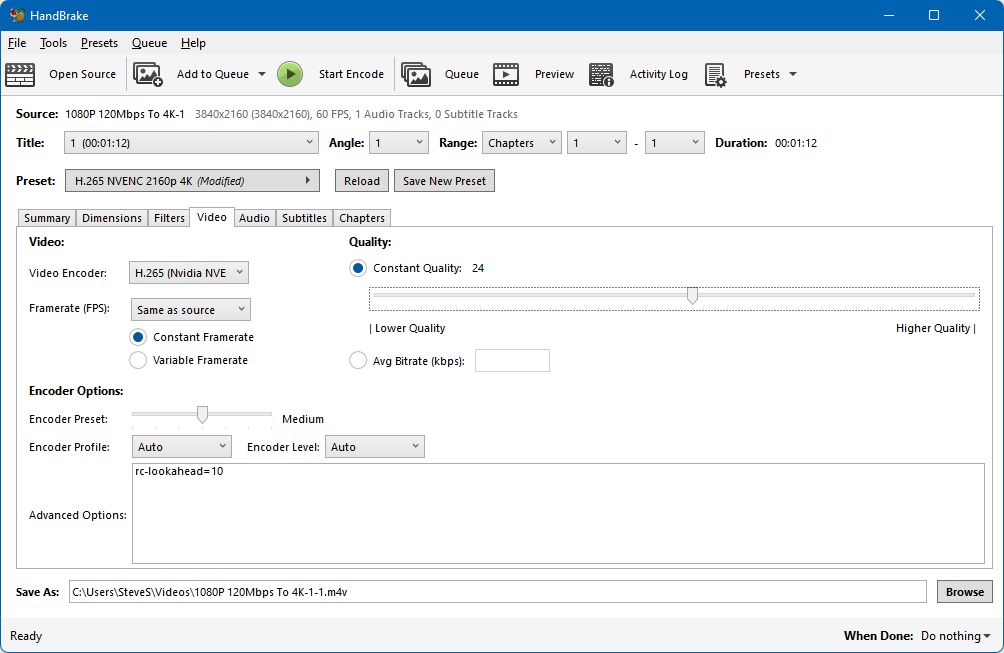Select the Avg Bitrate (kbps) radio button
The height and width of the screenshot is (653, 1004).
point(358,360)
